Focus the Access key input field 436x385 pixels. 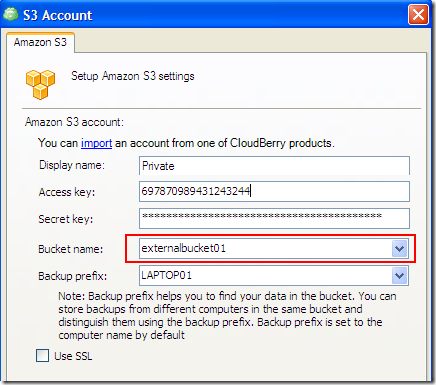click(x=274, y=191)
